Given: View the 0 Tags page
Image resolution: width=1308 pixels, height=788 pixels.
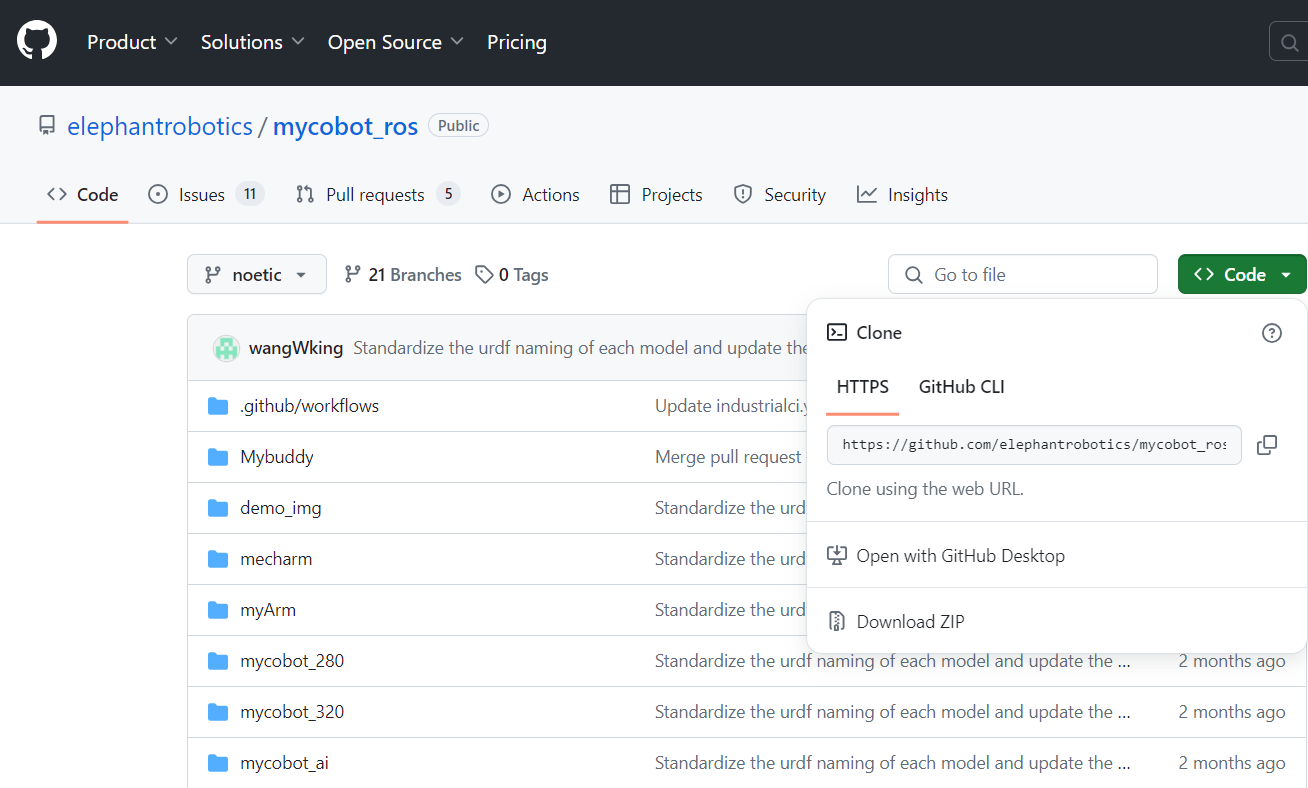Looking at the screenshot, I should [512, 275].
